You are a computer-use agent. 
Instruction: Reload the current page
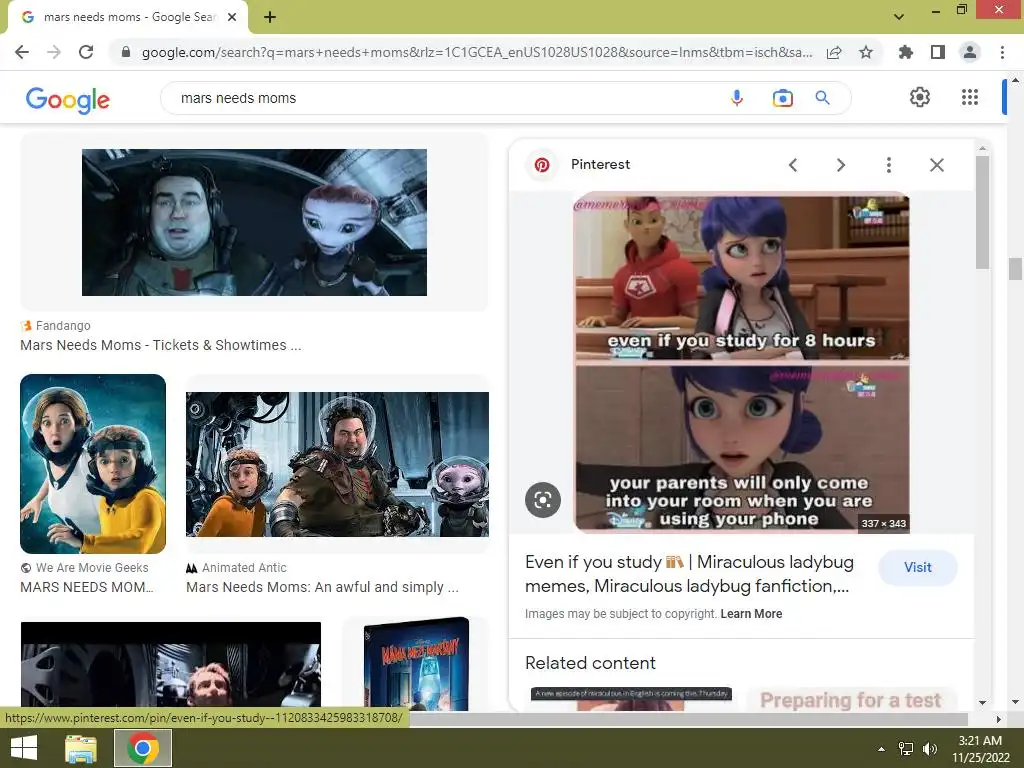click(x=86, y=52)
